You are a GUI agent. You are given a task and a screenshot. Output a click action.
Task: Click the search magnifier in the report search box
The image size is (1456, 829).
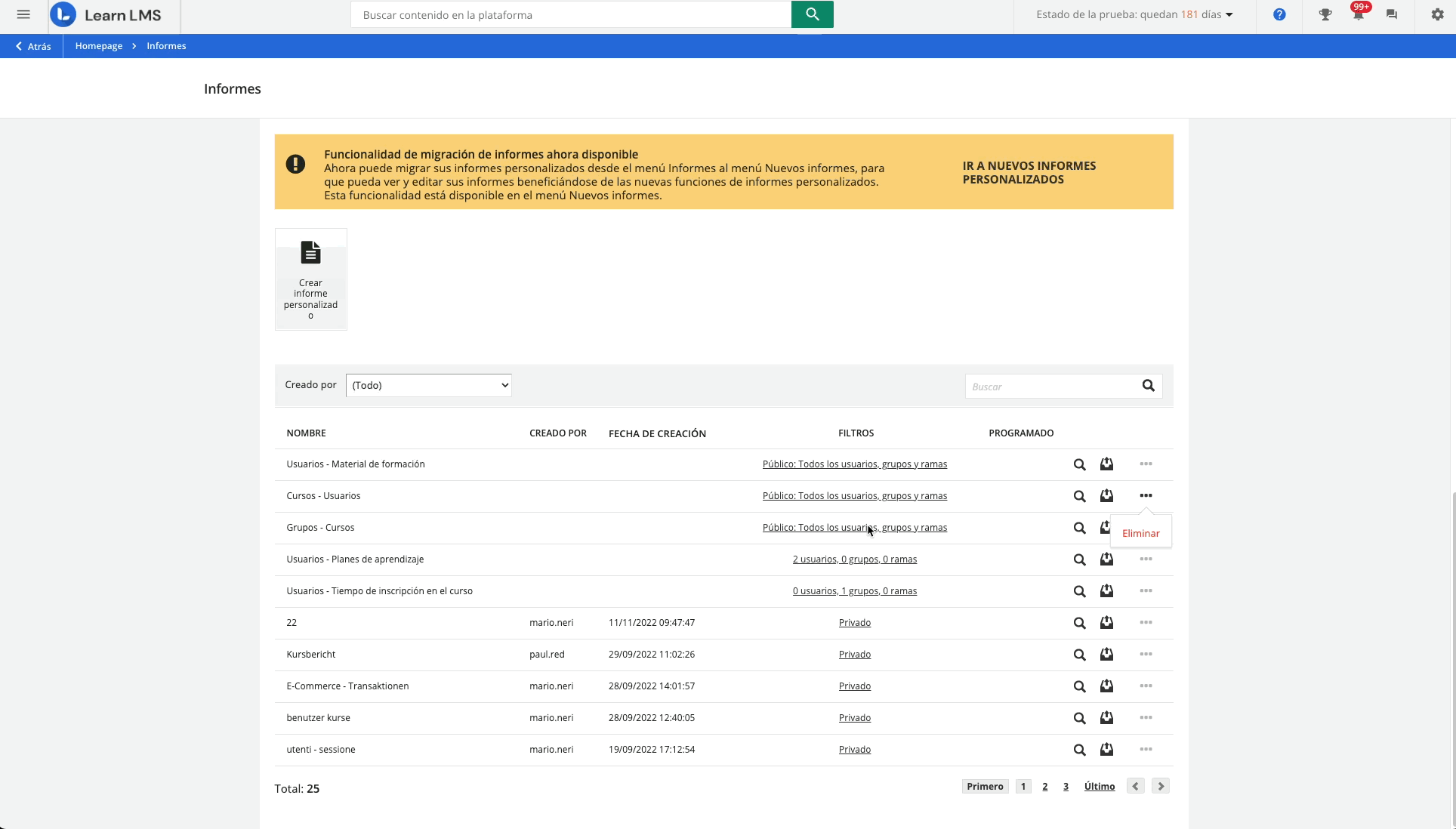(1147, 386)
